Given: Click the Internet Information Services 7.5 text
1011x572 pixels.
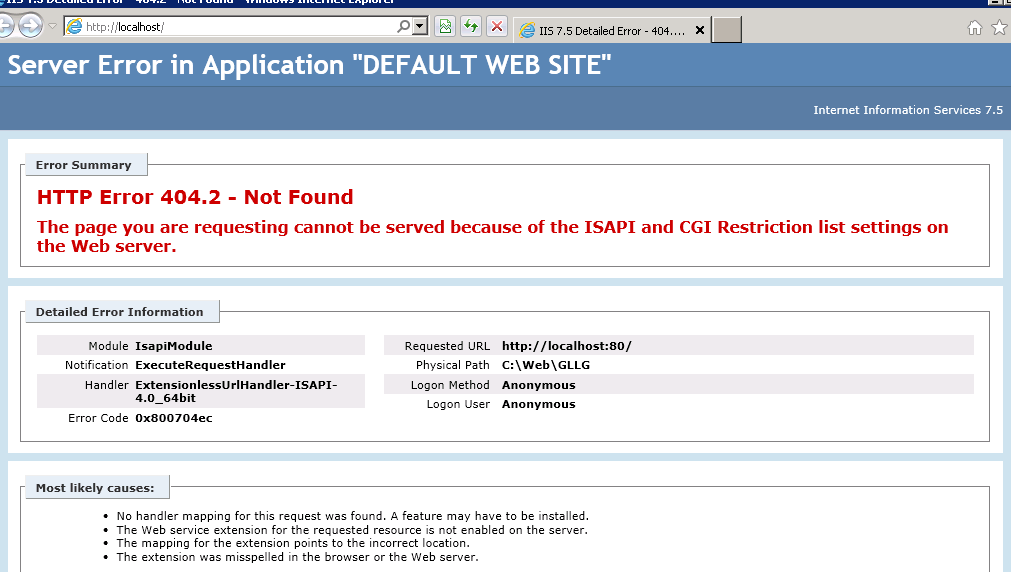Looking at the screenshot, I should pos(908,110).
